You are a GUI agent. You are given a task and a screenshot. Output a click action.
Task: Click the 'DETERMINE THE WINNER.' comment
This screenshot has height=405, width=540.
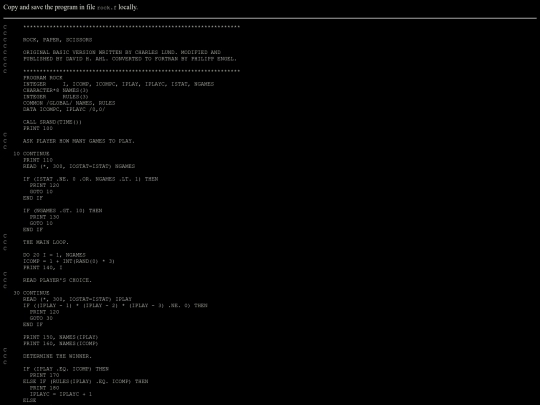(58, 356)
